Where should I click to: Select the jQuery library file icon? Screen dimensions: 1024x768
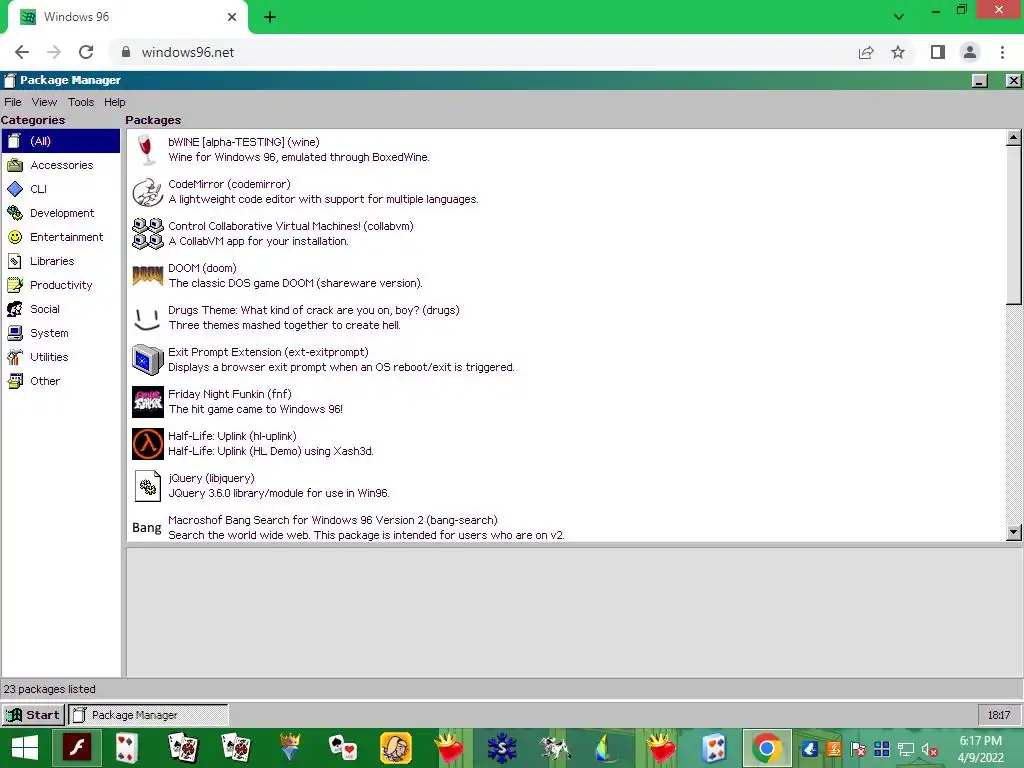148,486
